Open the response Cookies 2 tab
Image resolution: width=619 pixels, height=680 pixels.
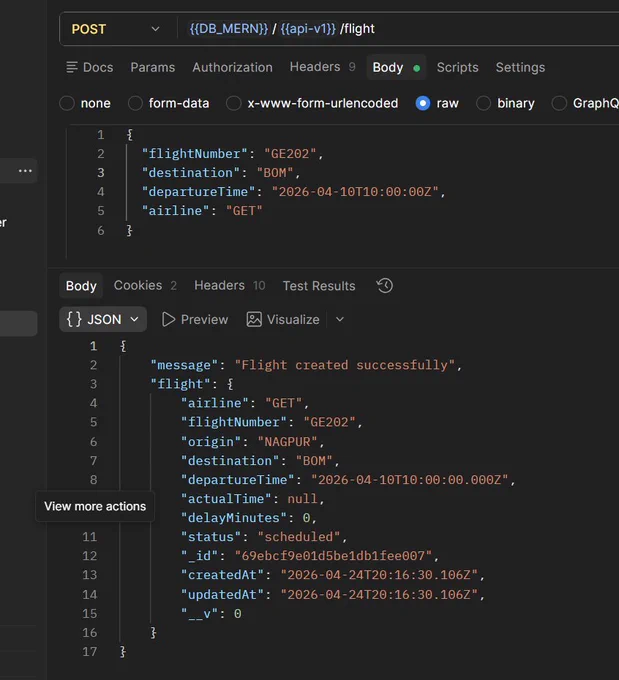[145, 285]
